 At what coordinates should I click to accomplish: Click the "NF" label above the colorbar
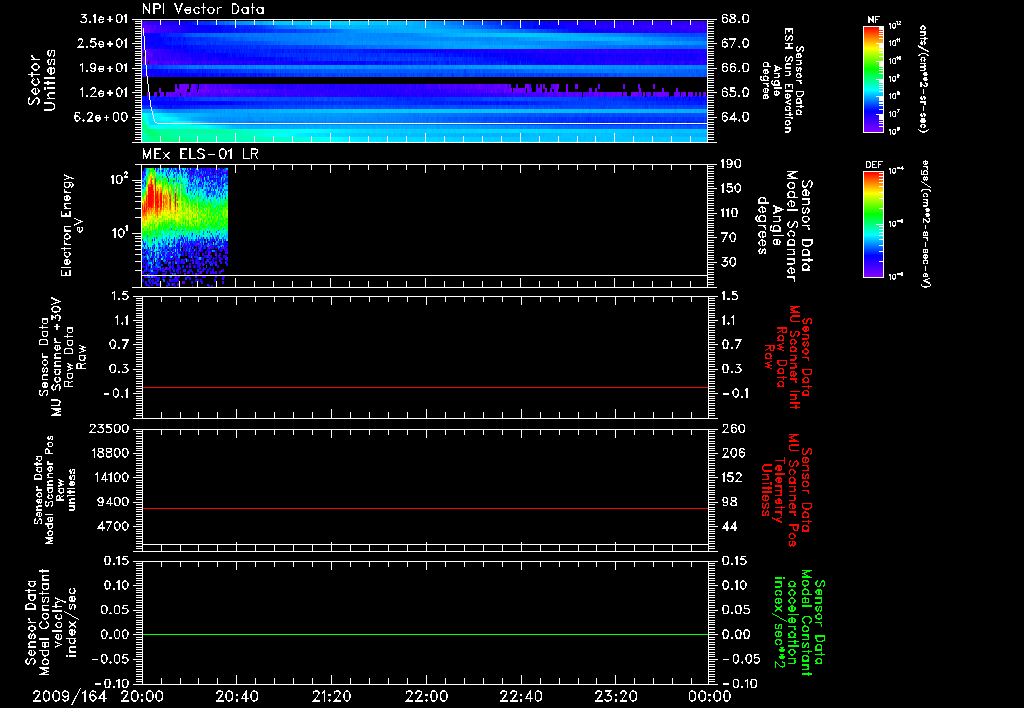click(x=874, y=20)
